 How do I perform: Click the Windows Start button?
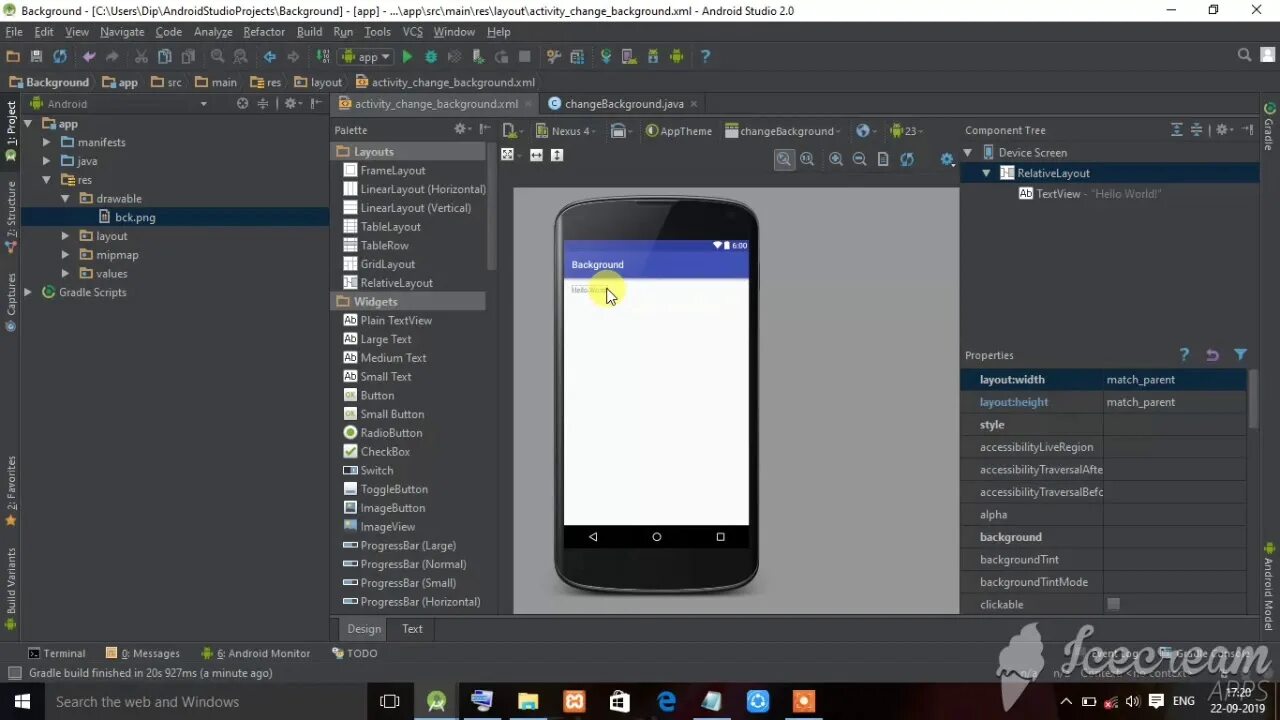pyautogui.click(x=21, y=701)
